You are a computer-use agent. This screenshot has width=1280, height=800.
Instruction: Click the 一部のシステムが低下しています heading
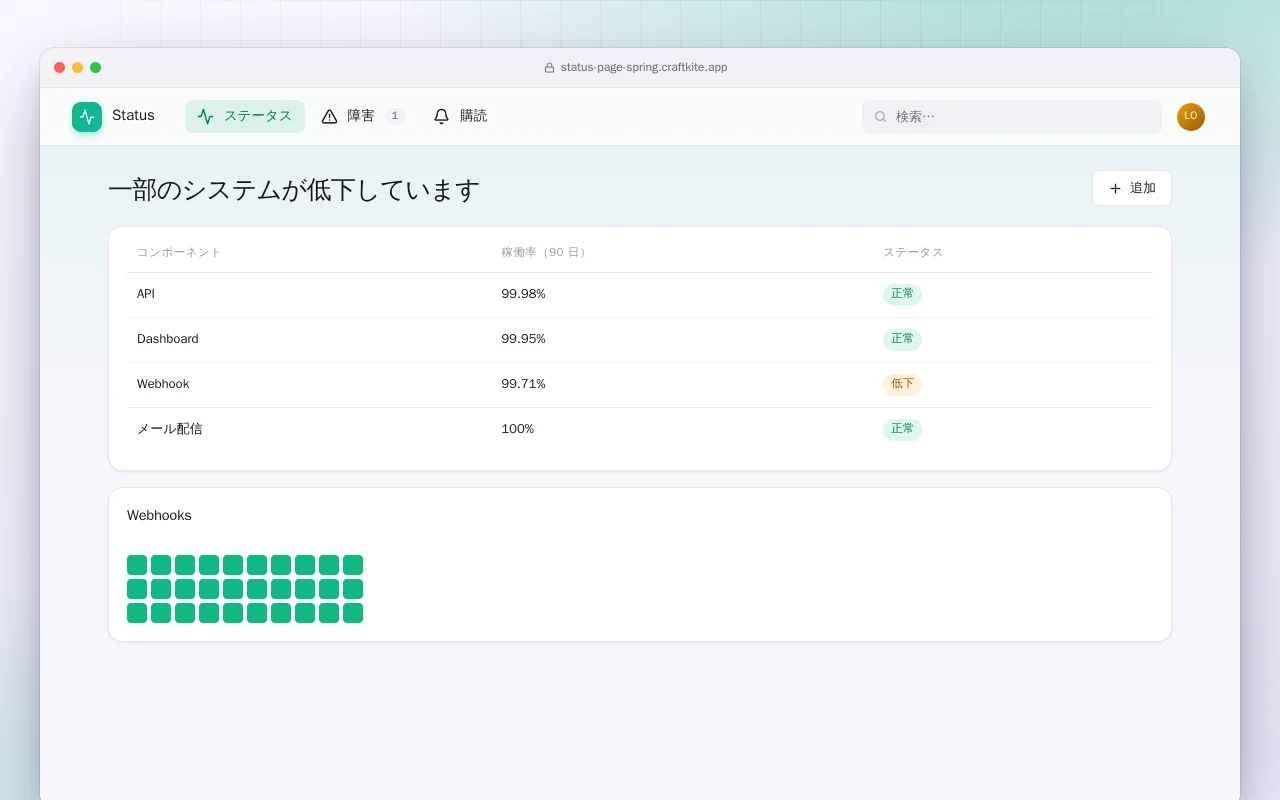point(294,190)
